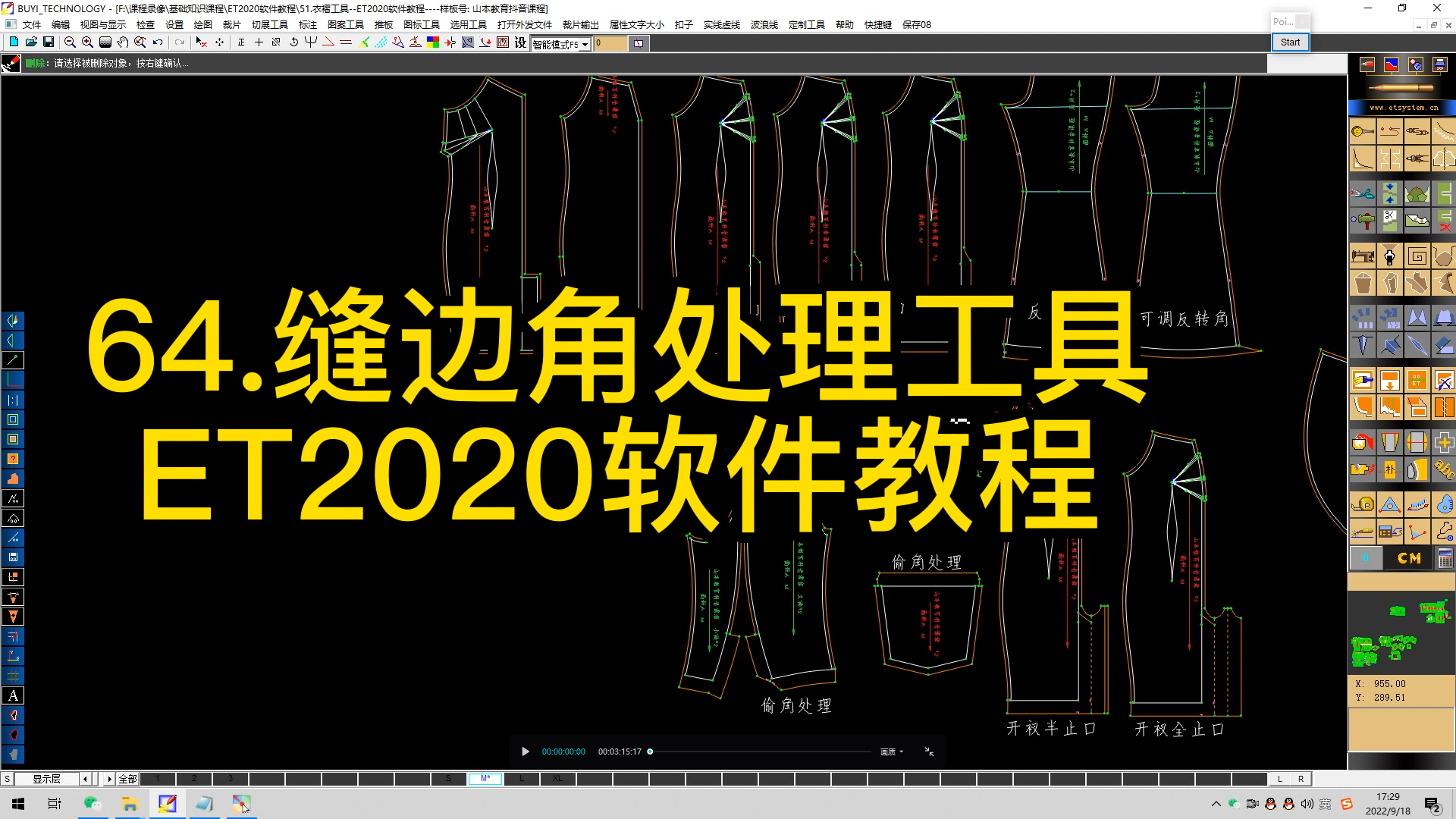The image size is (1456, 819).
Task: Open the 编辑 menu
Action: point(61,24)
